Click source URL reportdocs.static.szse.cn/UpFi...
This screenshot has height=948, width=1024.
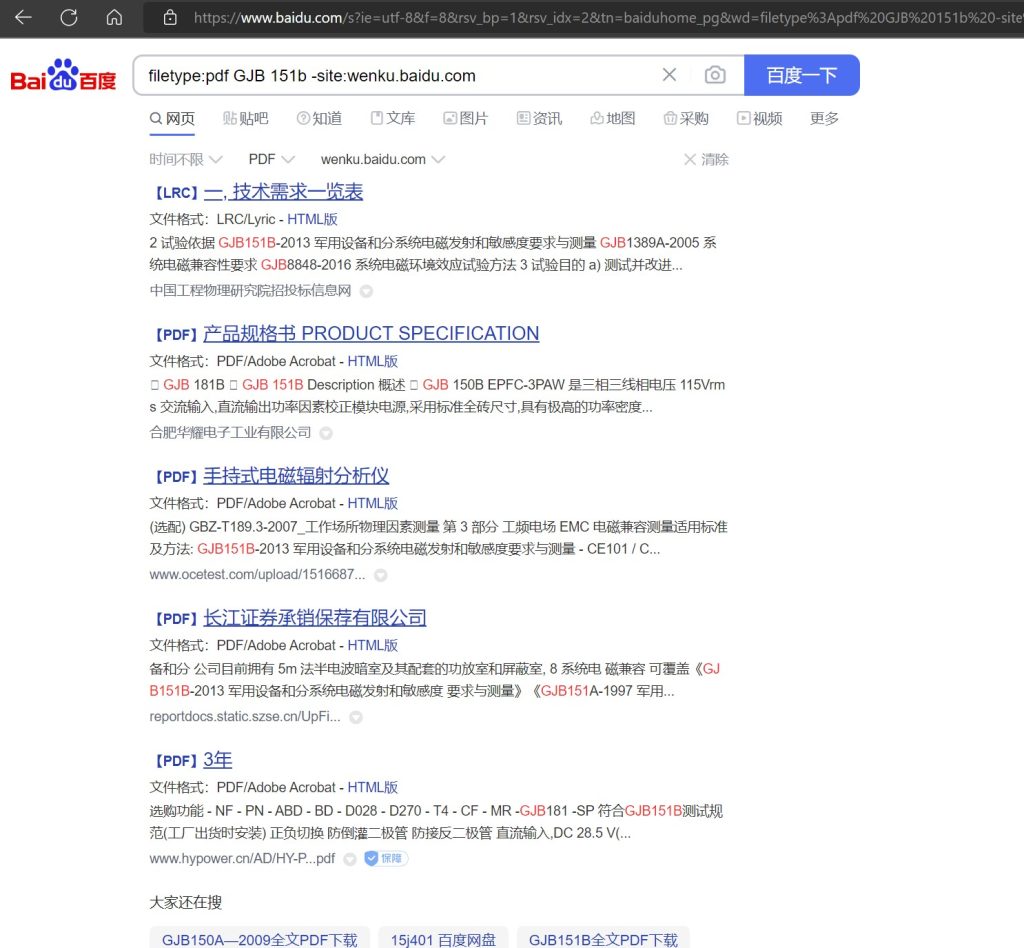click(x=245, y=716)
